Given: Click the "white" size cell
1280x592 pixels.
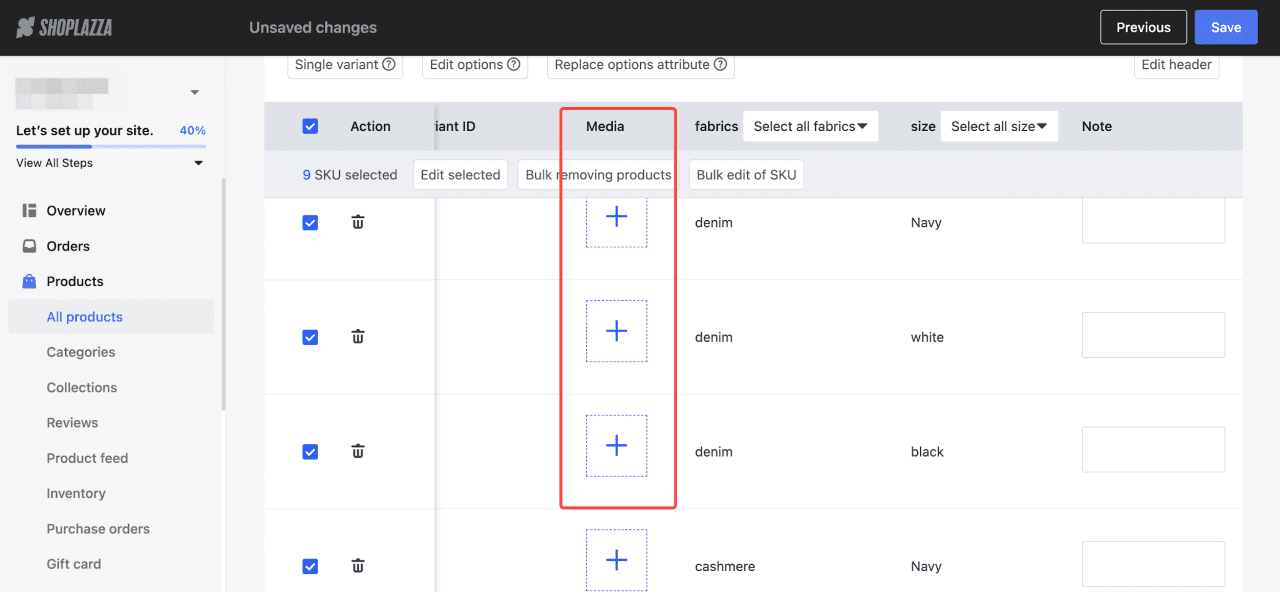Looking at the screenshot, I should 927,337.
